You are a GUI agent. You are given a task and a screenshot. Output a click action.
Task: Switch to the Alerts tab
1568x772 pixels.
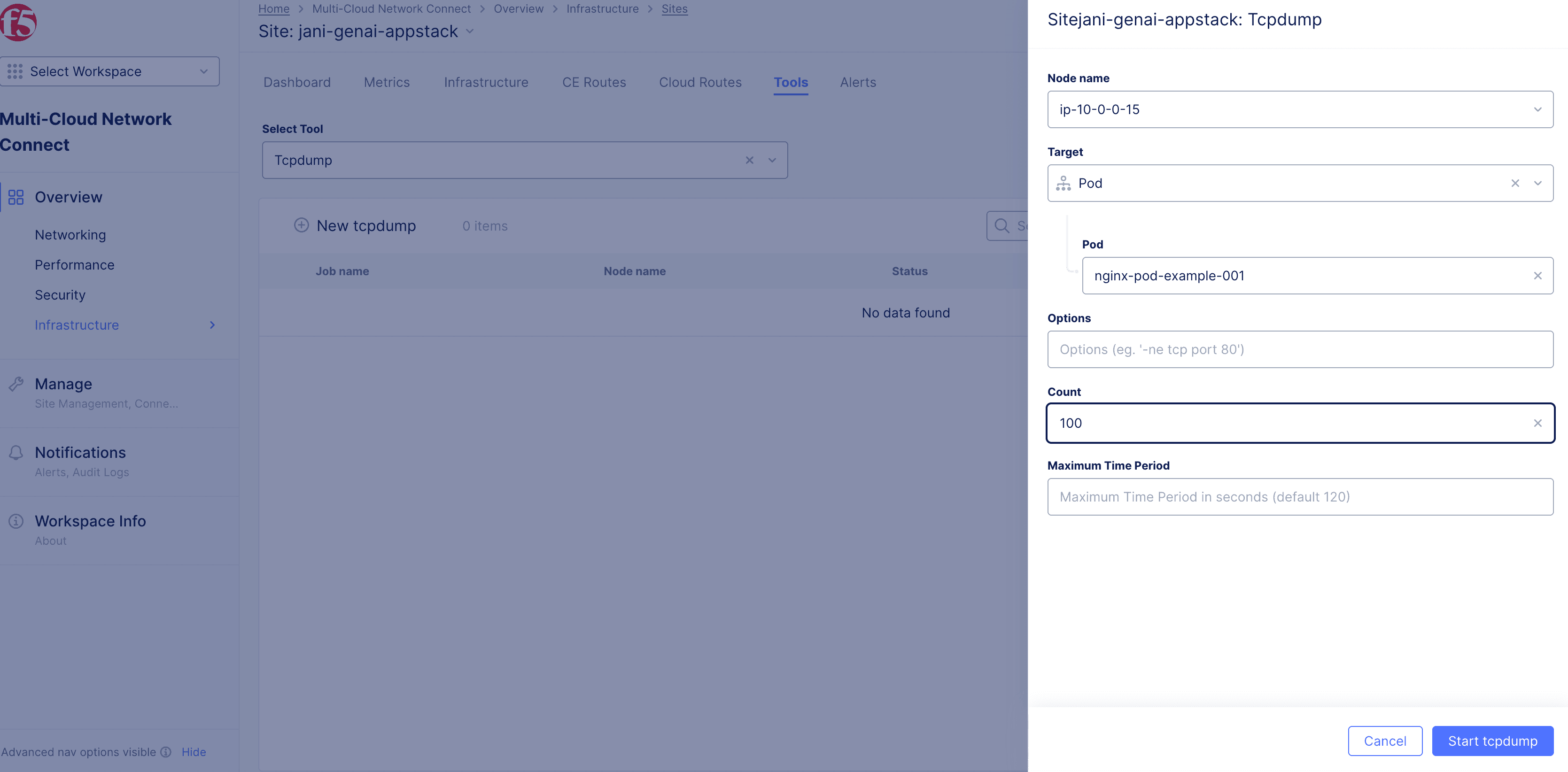858,82
